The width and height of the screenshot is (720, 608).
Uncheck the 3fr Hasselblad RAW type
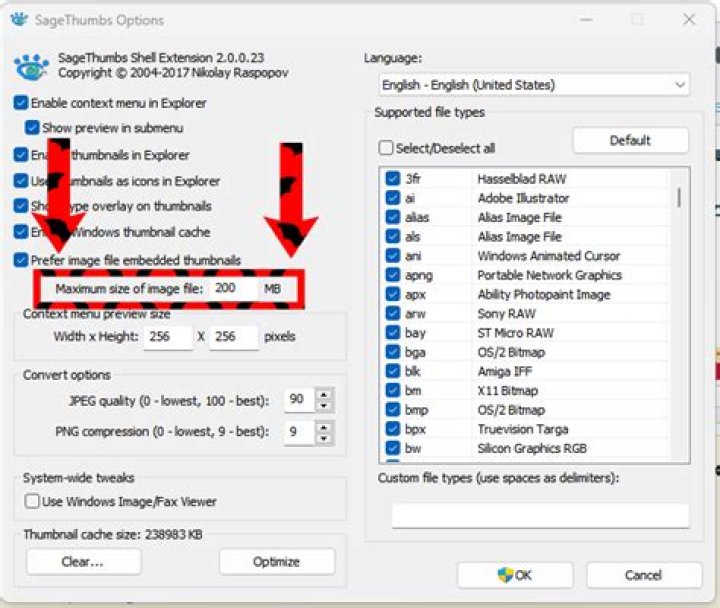click(393, 178)
